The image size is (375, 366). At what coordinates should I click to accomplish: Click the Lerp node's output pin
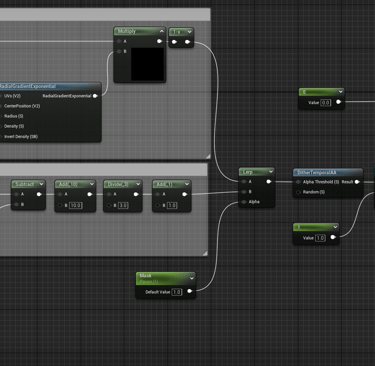(x=269, y=182)
